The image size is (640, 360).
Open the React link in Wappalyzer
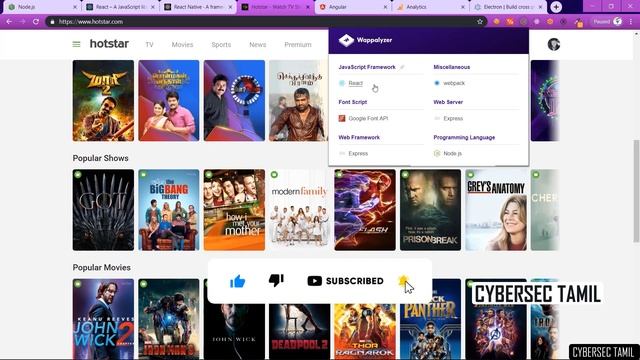tap(356, 83)
